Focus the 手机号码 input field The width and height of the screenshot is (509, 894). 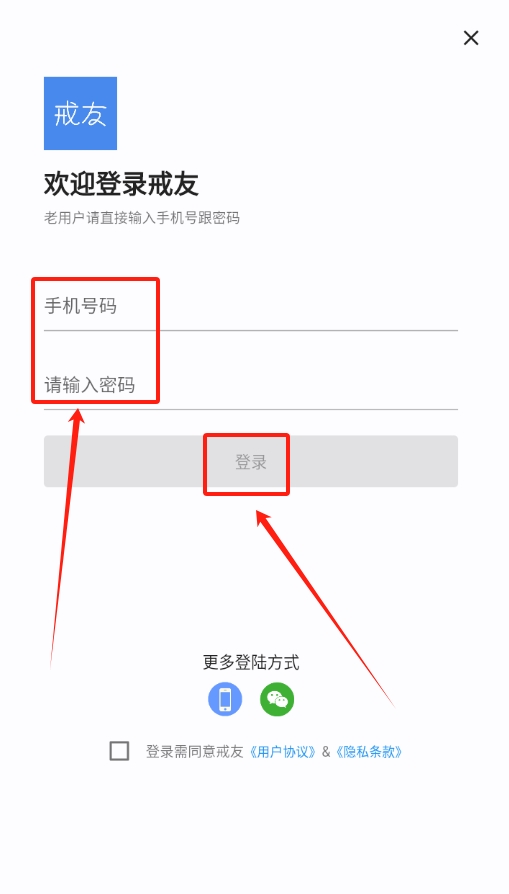[251, 306]
